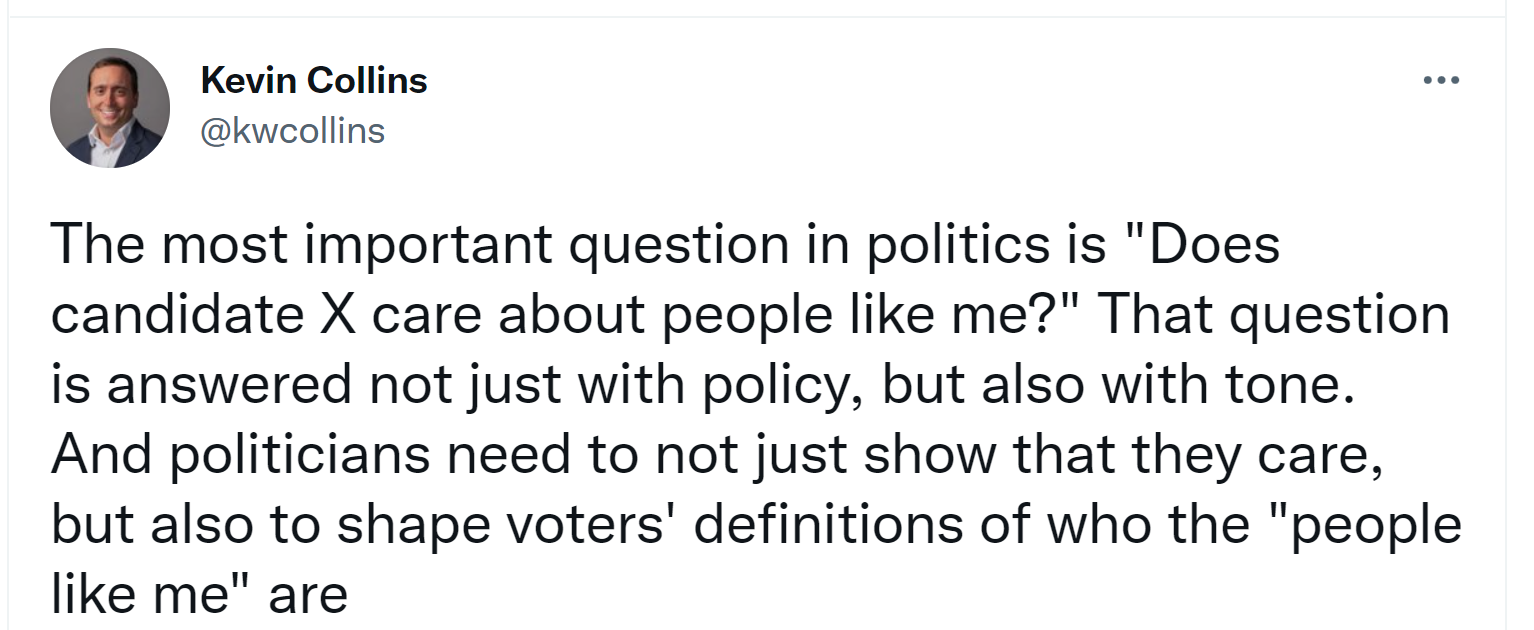The height and width of the screenshot is (630, 1534).
Task: Click the word "show" in the tweet
Action: [x=929, y=456]
